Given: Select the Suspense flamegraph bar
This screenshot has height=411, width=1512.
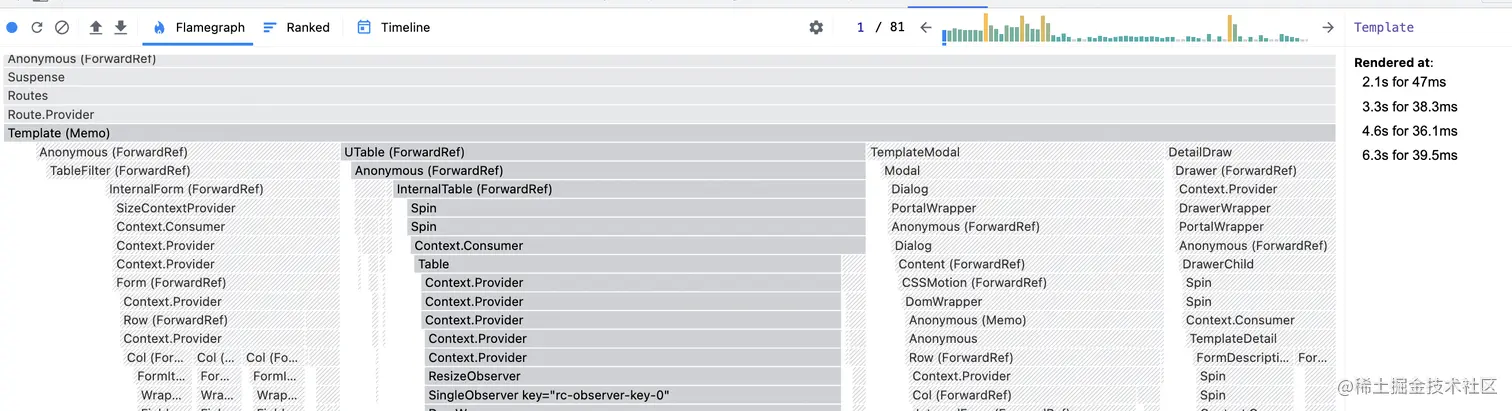Looking at the screenshot, I should [x=669, y=77].
